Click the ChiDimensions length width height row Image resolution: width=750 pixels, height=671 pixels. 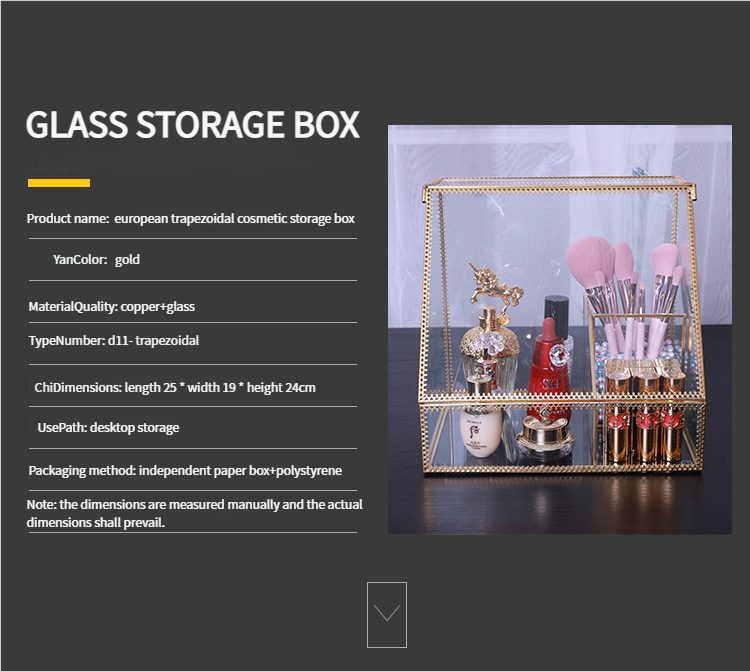pyautogui.click(x=175, y=387)
